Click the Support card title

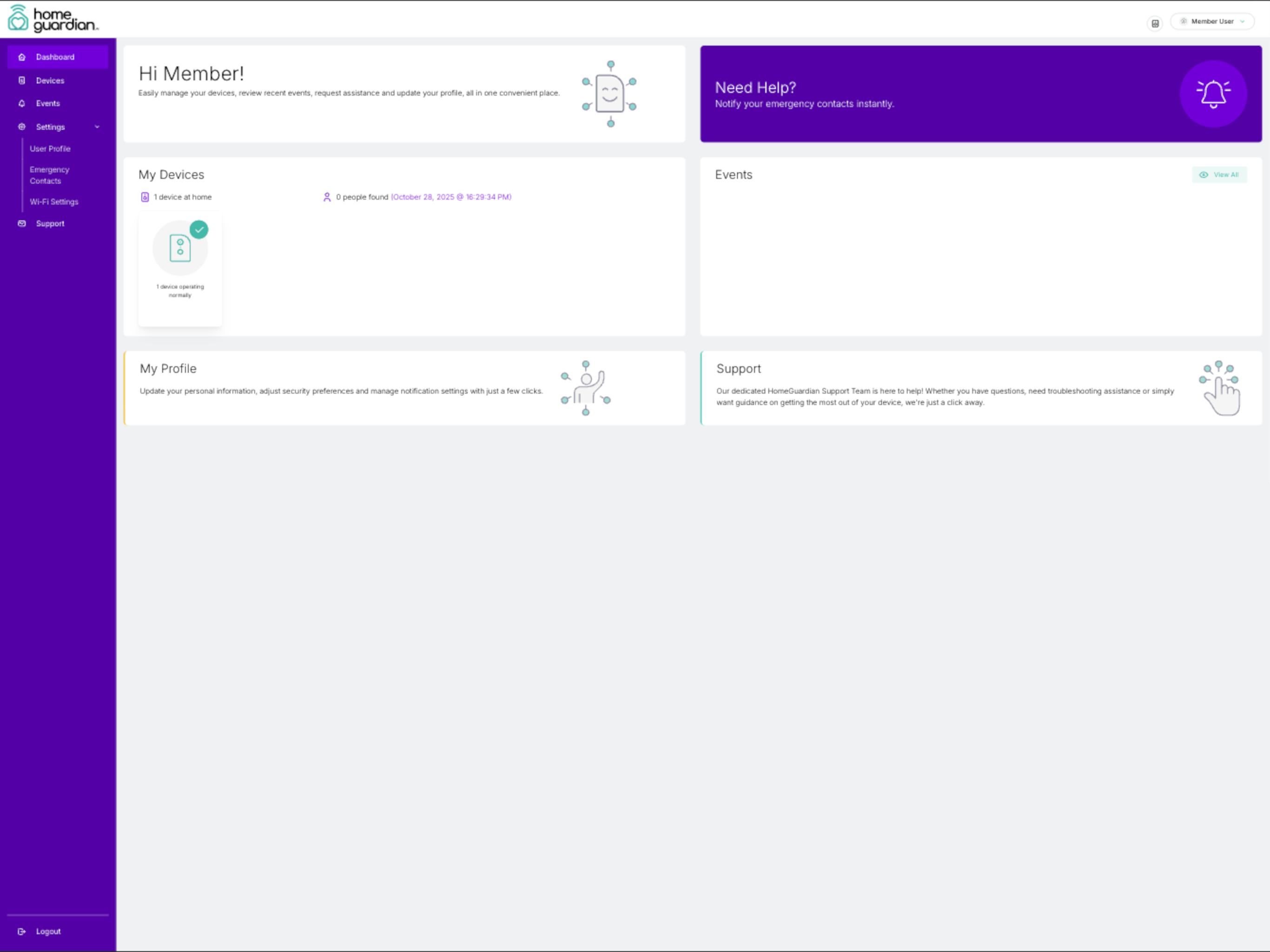(x=738, y=369)
